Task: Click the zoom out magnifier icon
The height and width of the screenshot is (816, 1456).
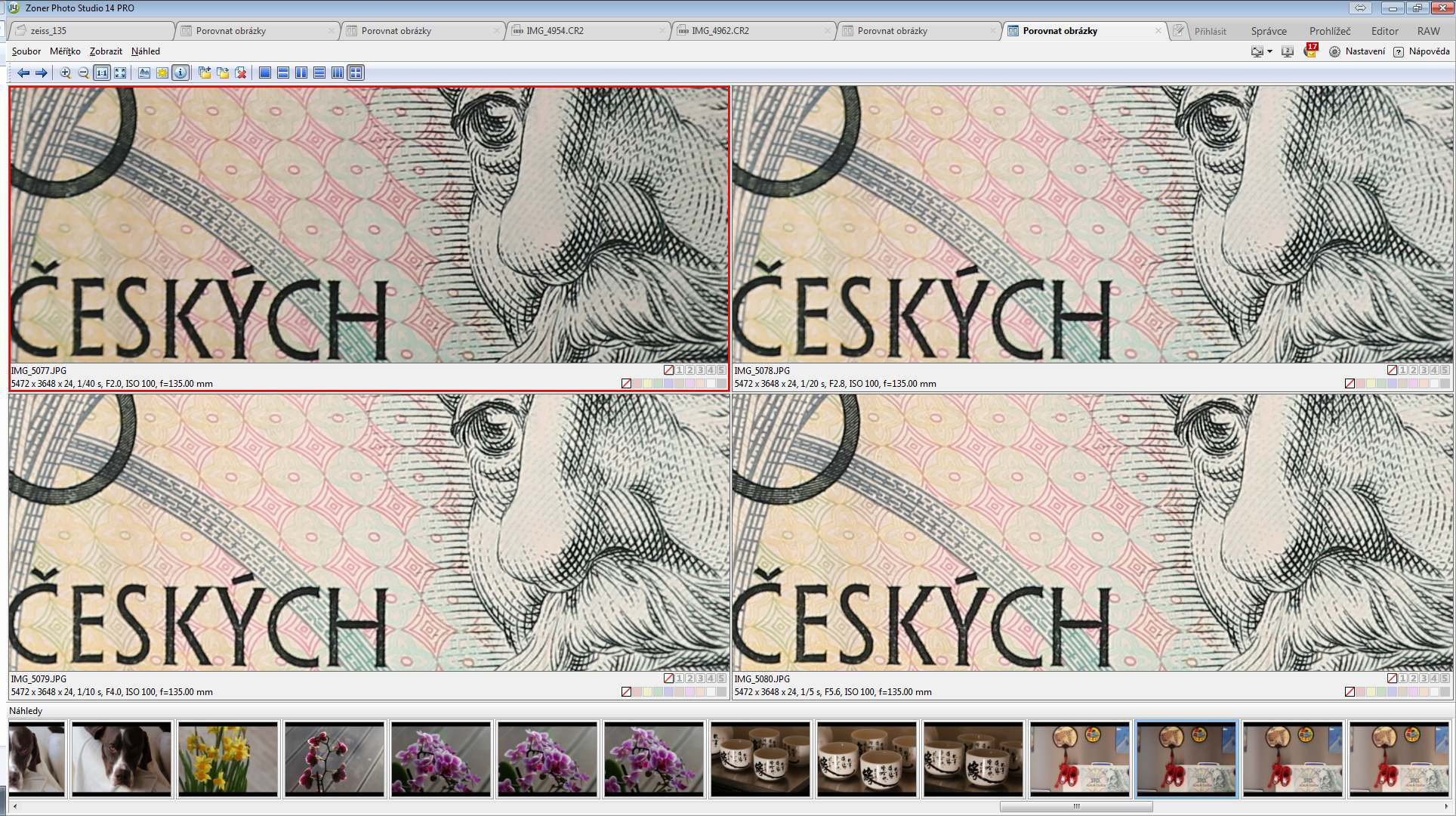Action: 84,73
